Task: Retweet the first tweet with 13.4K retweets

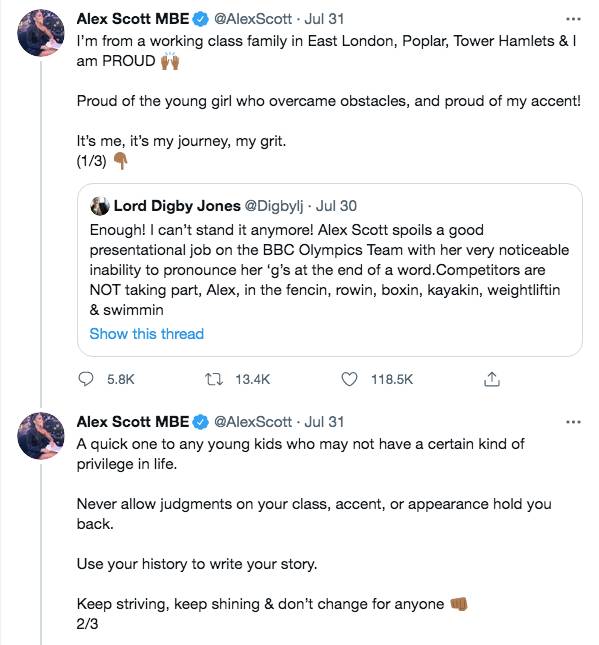Action: (x=214, y=379)
